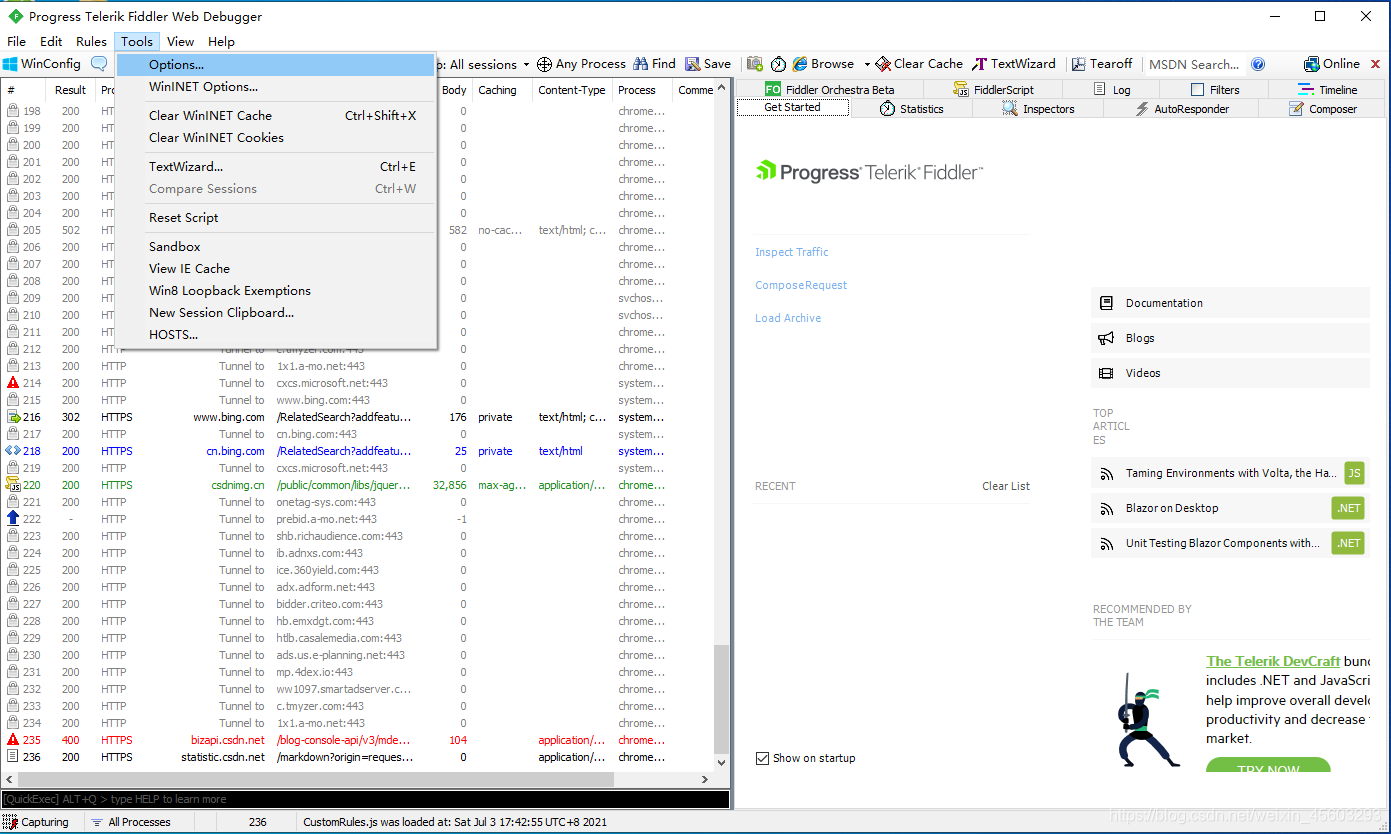Click in the MSDN Search box
This screenshot has height=834, width=1391.
point(1194,64)
